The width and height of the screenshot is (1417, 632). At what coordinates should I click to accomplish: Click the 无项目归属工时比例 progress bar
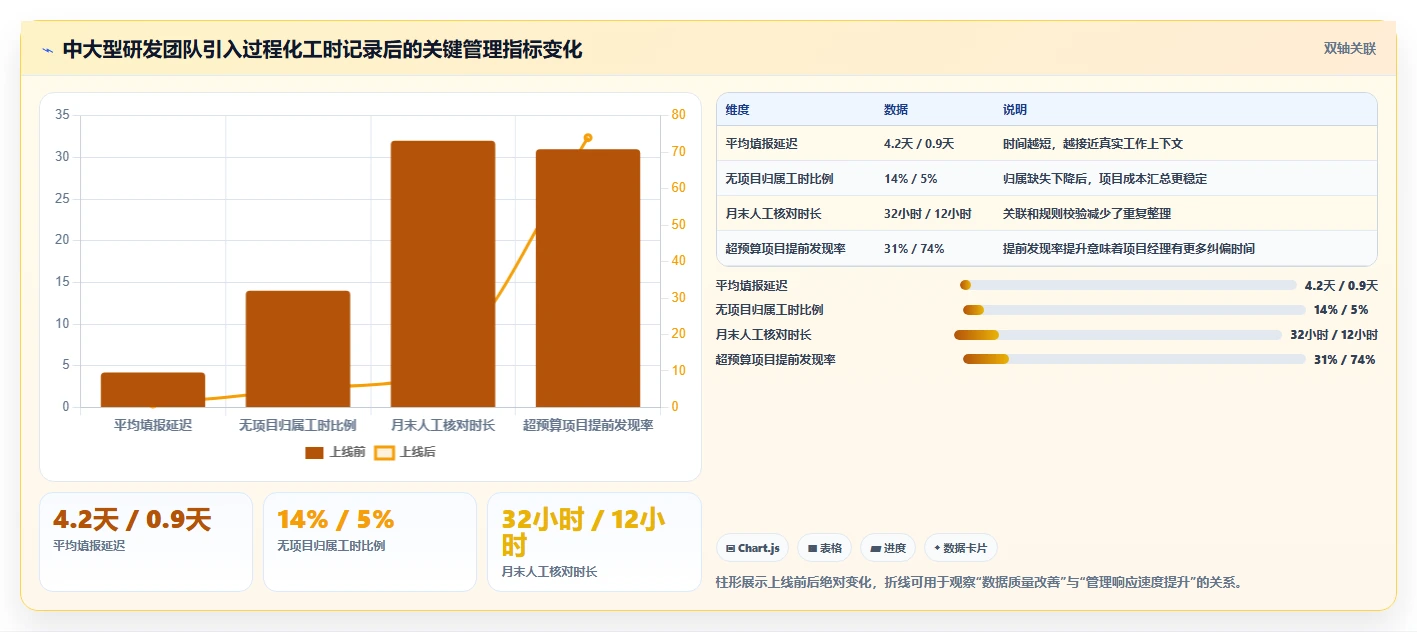pyautogui.click(x=1134, y=310)
